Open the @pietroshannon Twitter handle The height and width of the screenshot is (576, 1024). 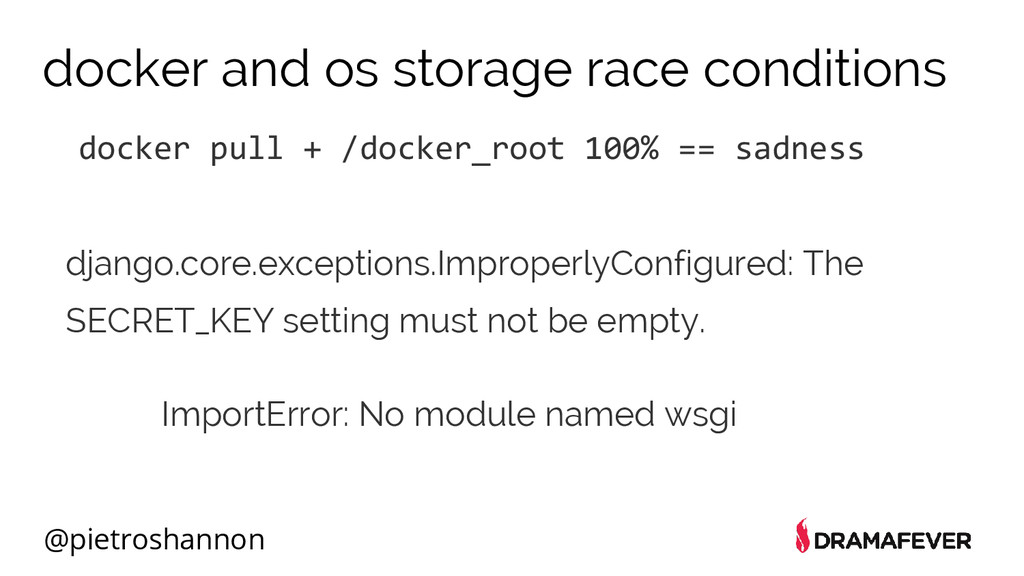(154, 540)
